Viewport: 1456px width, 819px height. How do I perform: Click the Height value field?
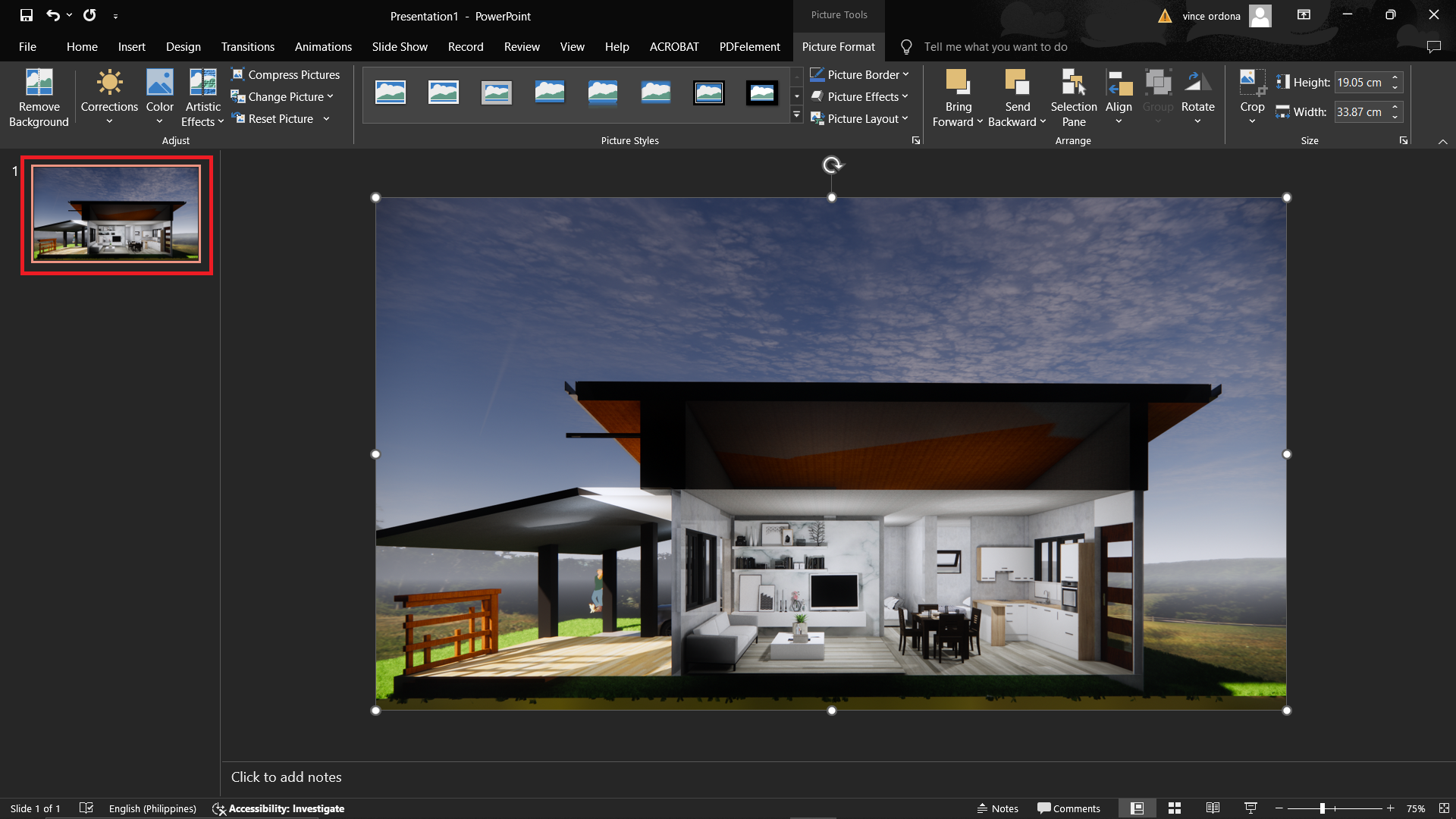pos(1361,82)
